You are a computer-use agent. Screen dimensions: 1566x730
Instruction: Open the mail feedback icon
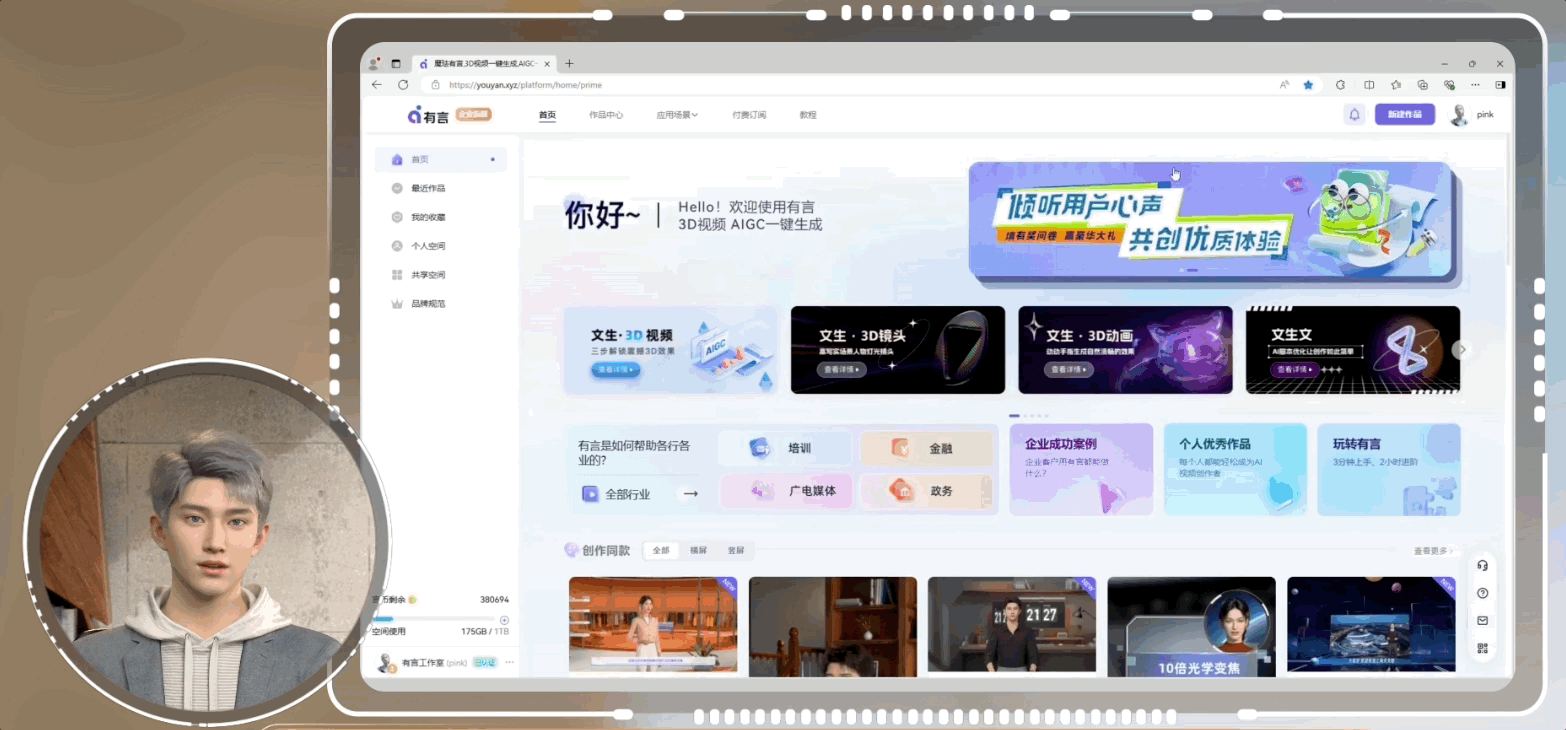(1482, 621)
